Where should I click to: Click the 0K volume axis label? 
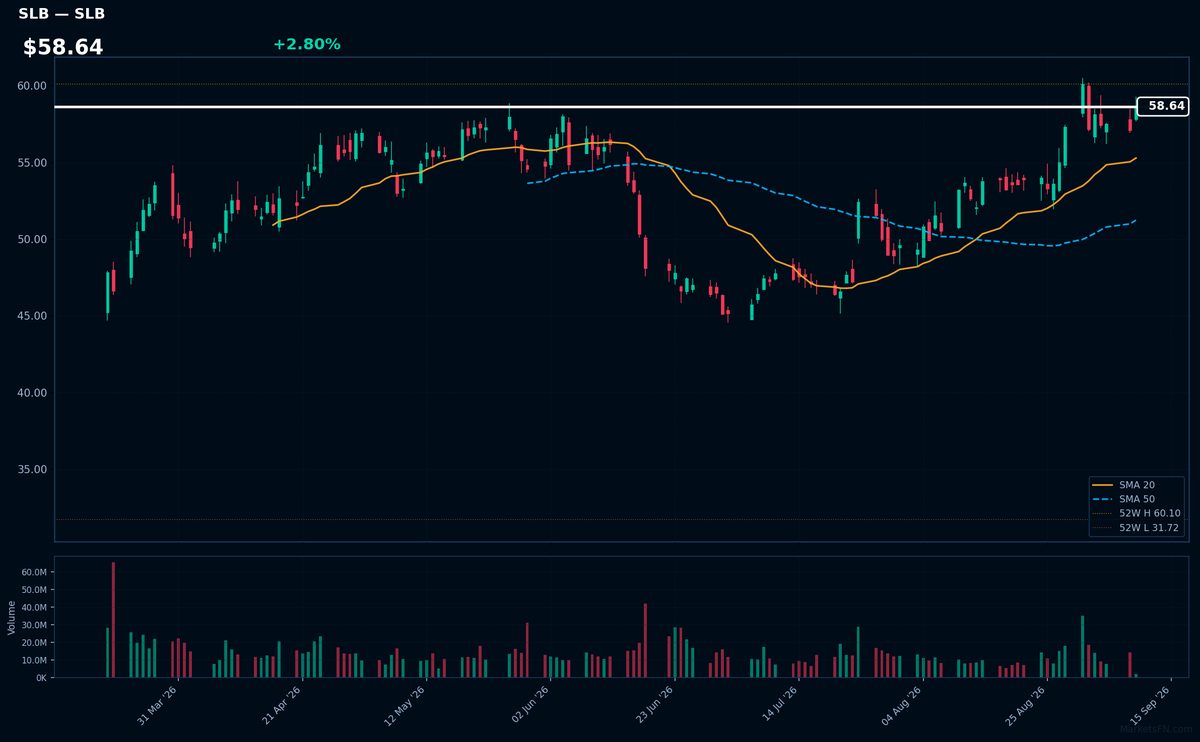(x=41, y=678)
